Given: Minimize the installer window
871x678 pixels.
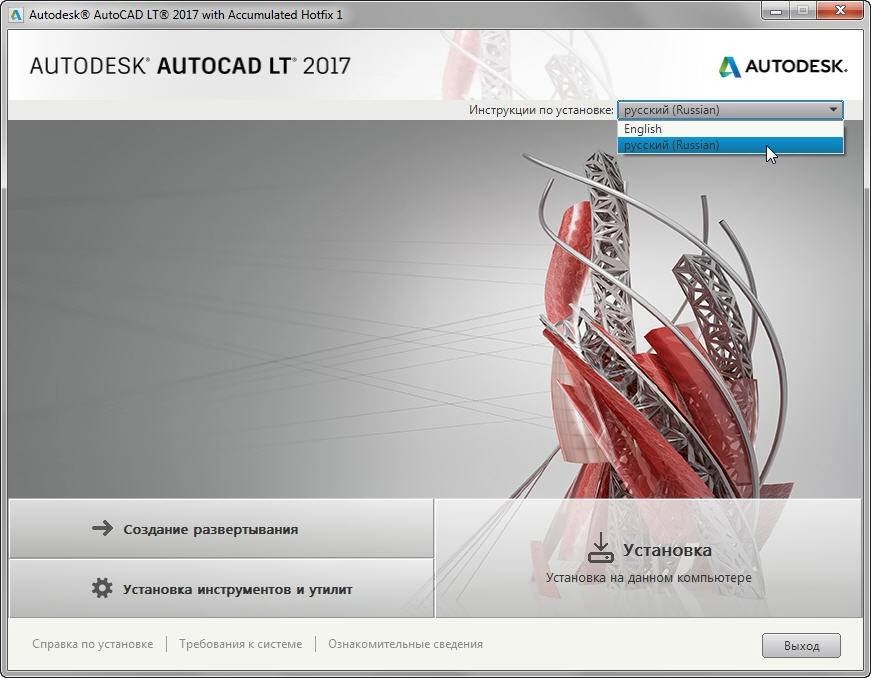Looking at the screenshot, I should pyautogui.click(x=776, y=11).
